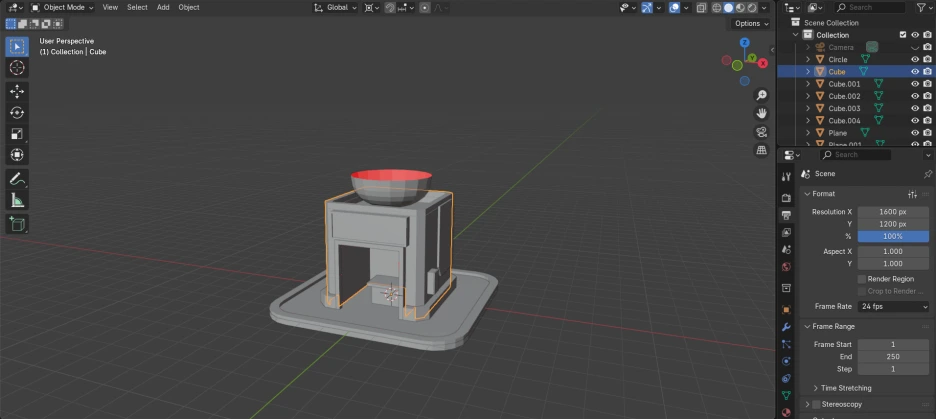Collapse the Frame Range panel
The height and width of the screenshot is (419, 936).
click(808, 326)
